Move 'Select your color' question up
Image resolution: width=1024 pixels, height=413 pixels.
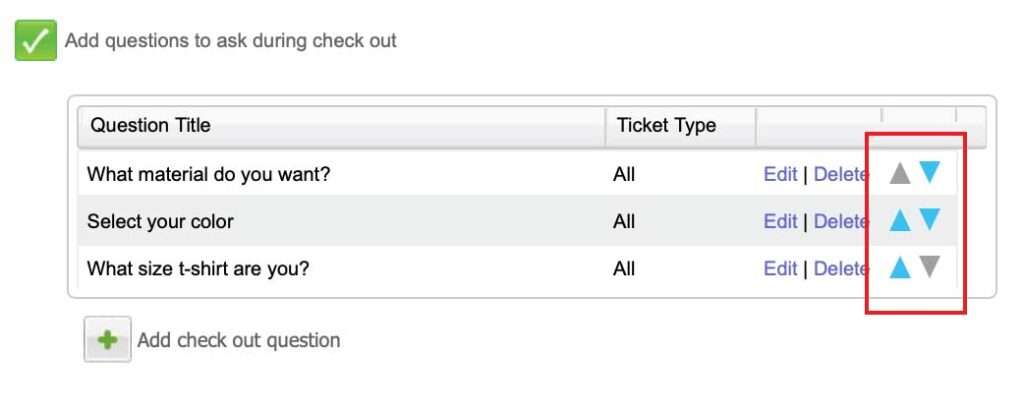click(x=900, y=220)
